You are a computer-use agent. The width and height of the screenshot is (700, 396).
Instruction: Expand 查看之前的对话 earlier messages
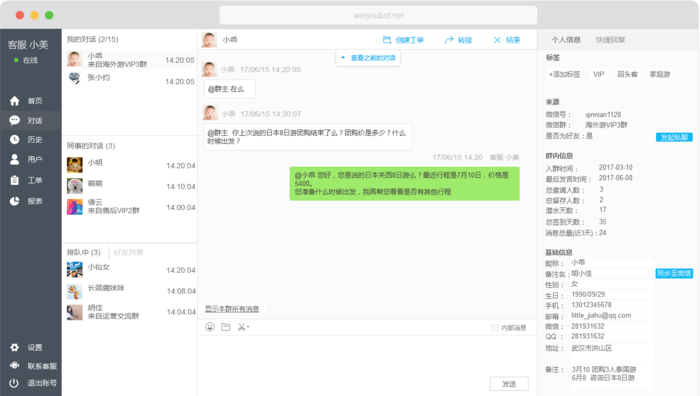(x=368, y=58)
